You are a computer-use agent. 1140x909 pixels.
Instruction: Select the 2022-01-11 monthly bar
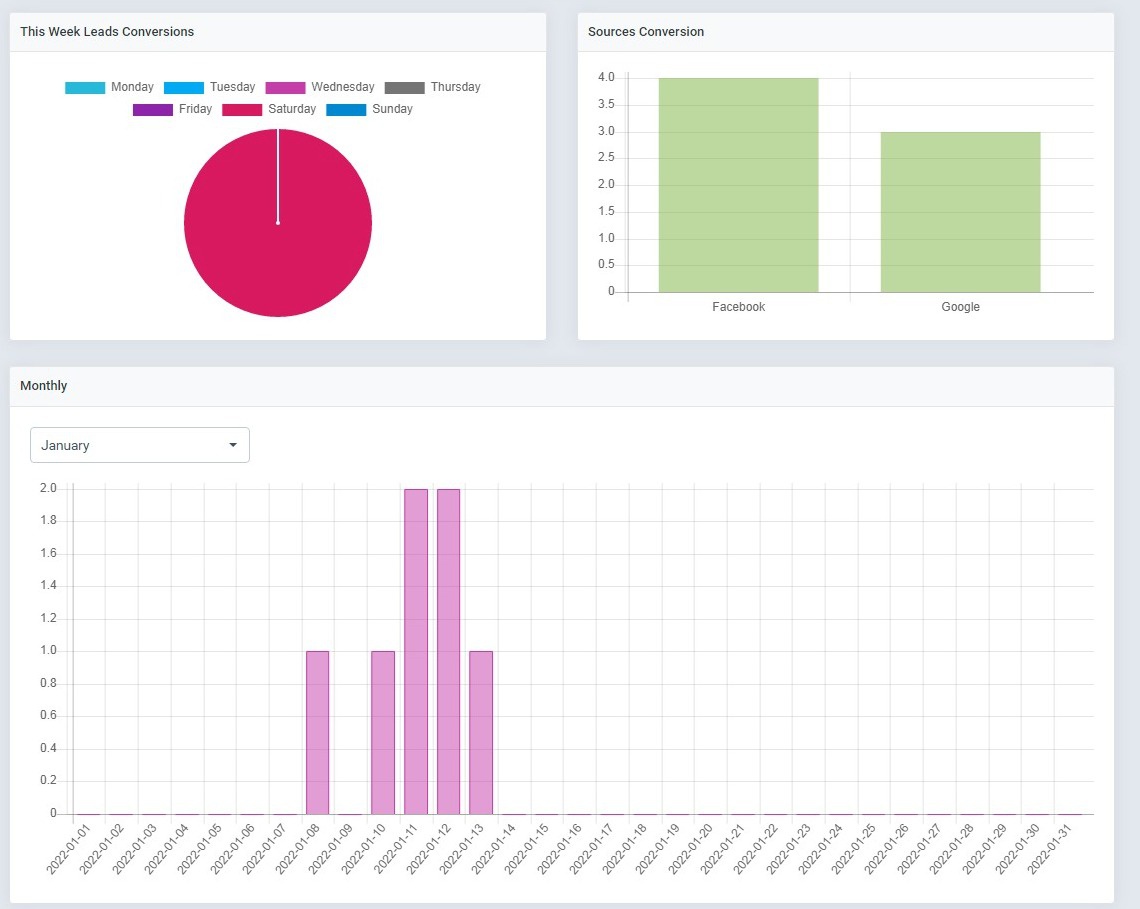[416, 651]
